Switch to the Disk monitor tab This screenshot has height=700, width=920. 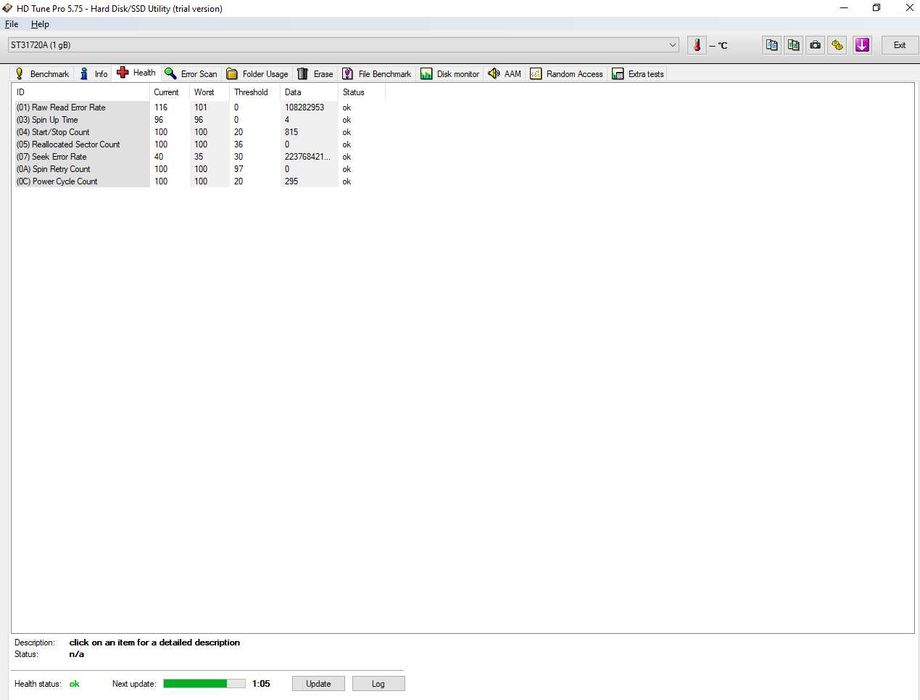450,74
